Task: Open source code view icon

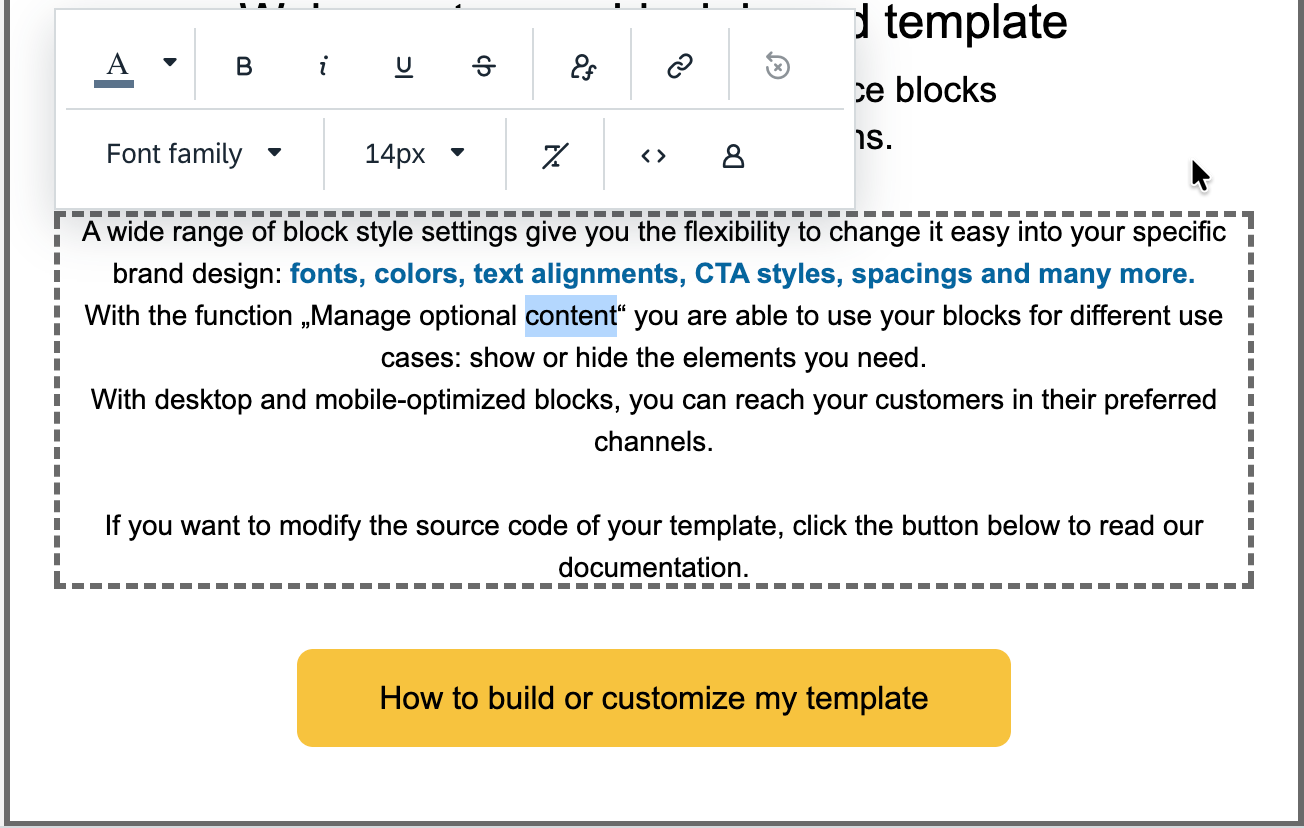Action: (x=653, y=155)
